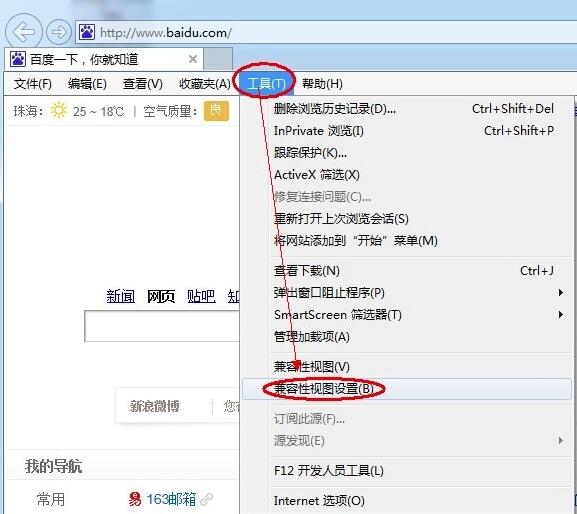577x514 pixels.
Task: Click the chain link icon beside 163邮箱
Action: click(x=206, y=499)
